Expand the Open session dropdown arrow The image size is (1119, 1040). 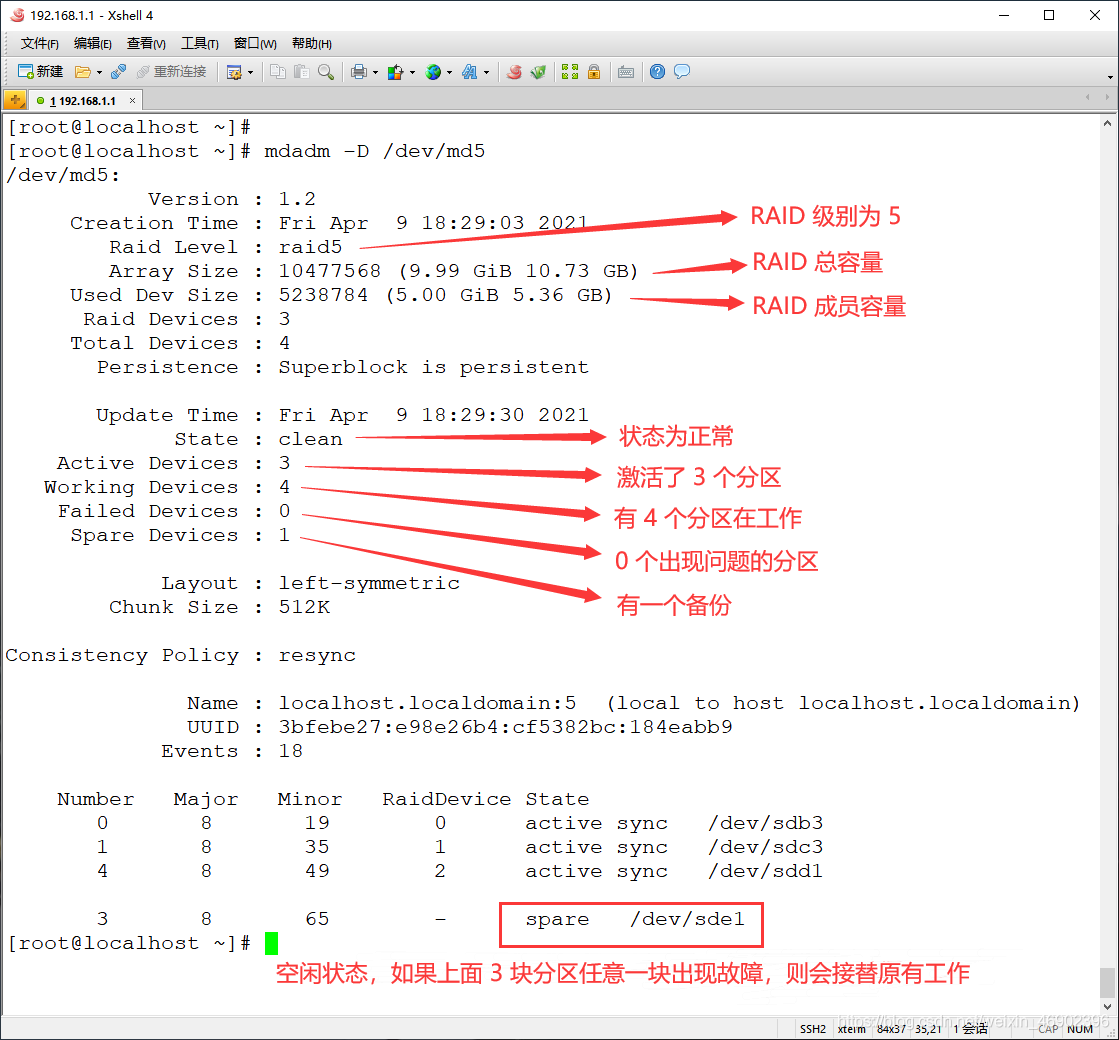(x=99, y=73)
